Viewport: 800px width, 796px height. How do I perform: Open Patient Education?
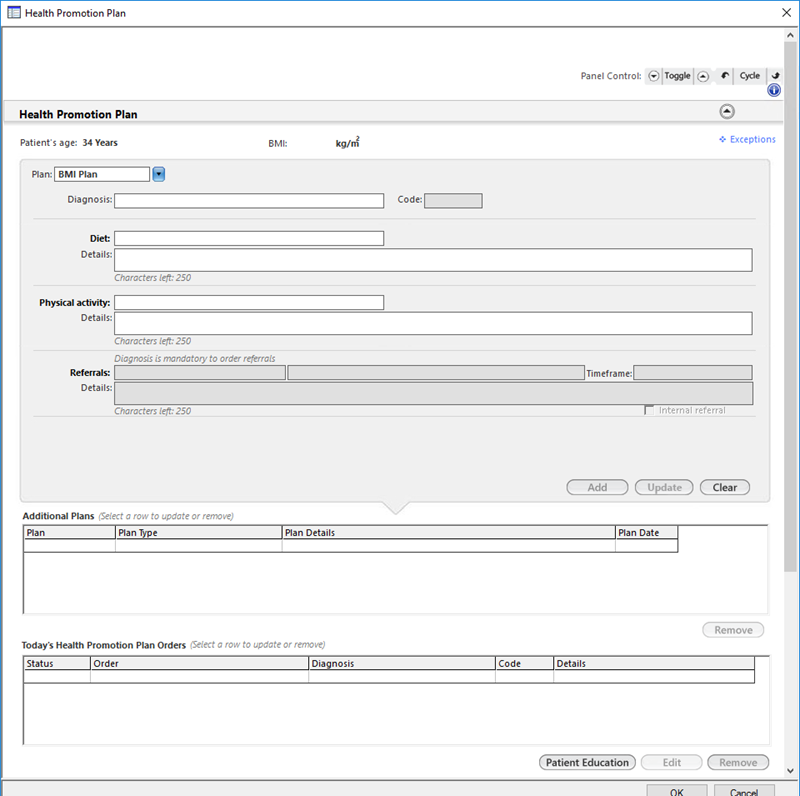(587, 762)
